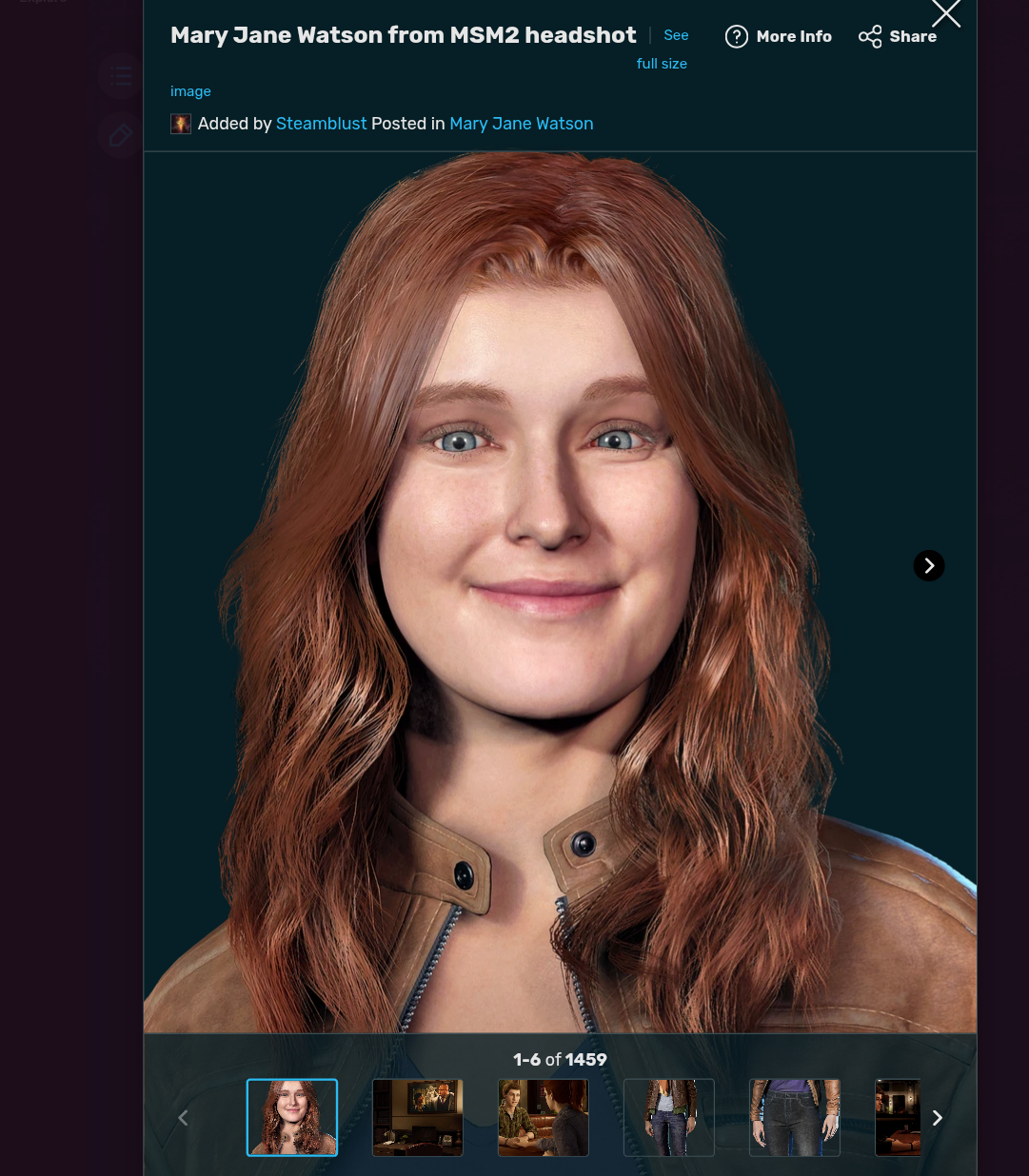Click Steamblust's small avatar icon
1029x1176 pixels.
click(181, 124)
